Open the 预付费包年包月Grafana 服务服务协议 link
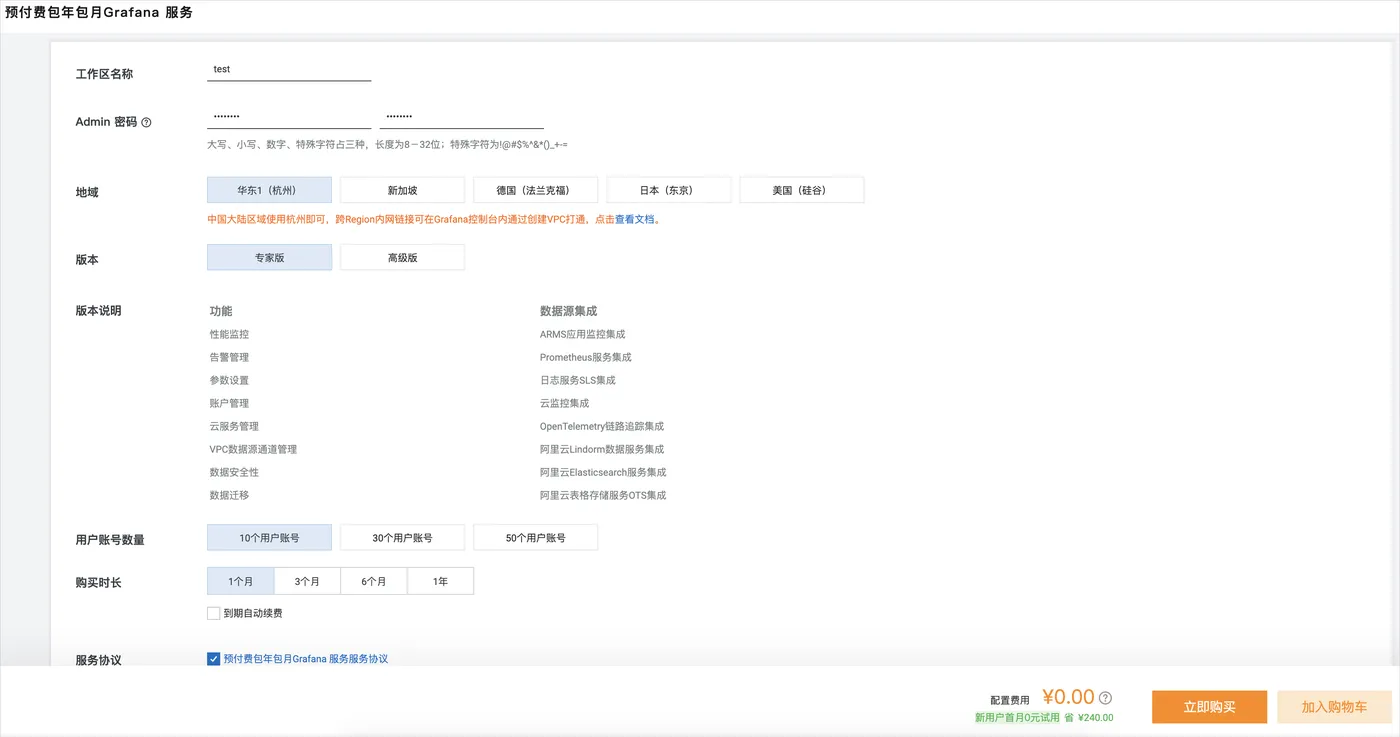Image resolution: width=1400 pixels, height=737 pixels. 306,659
